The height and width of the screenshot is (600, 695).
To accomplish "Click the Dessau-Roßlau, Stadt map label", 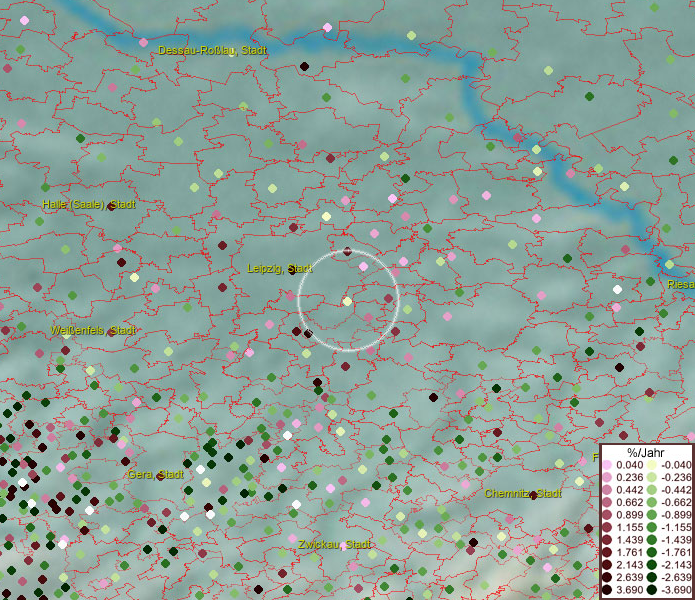I will (212, 50).
